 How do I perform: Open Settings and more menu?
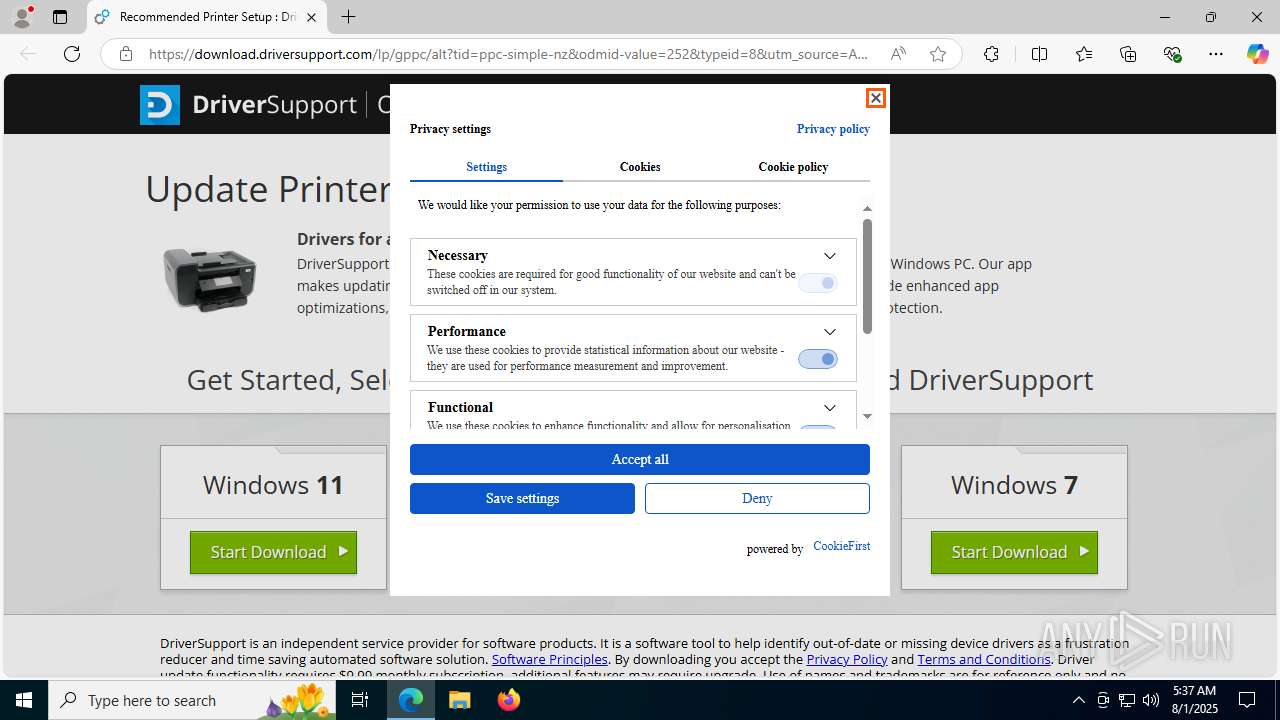coord(1216,54)
